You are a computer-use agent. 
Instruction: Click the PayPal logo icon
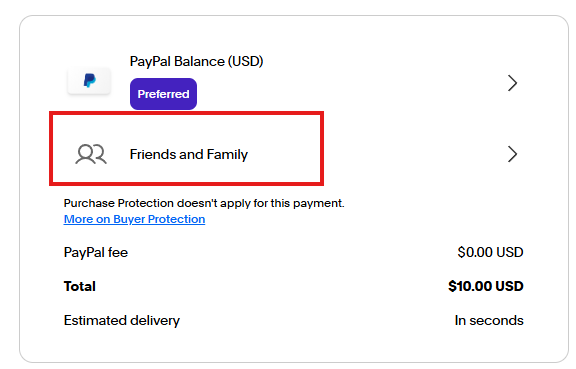click(89, 80)
